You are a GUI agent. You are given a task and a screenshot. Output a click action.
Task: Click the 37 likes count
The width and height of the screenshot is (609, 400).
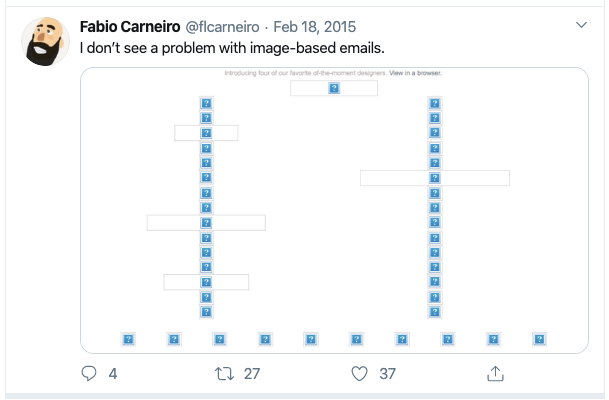tap(387, 374)
